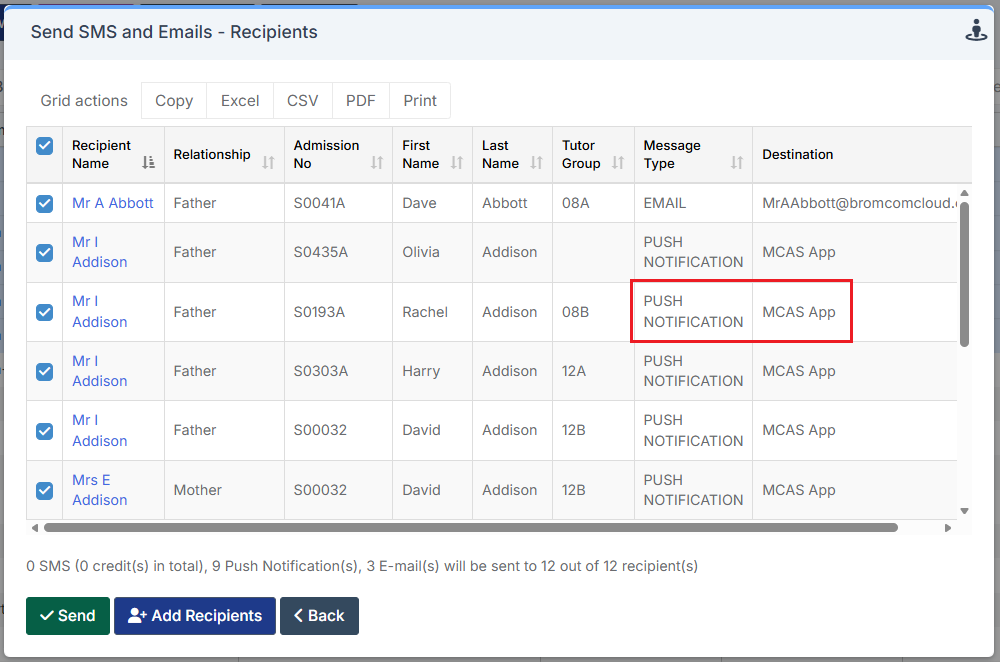
Task: Uncheck the Mr A Abbott row
Action: pos(45,203)
